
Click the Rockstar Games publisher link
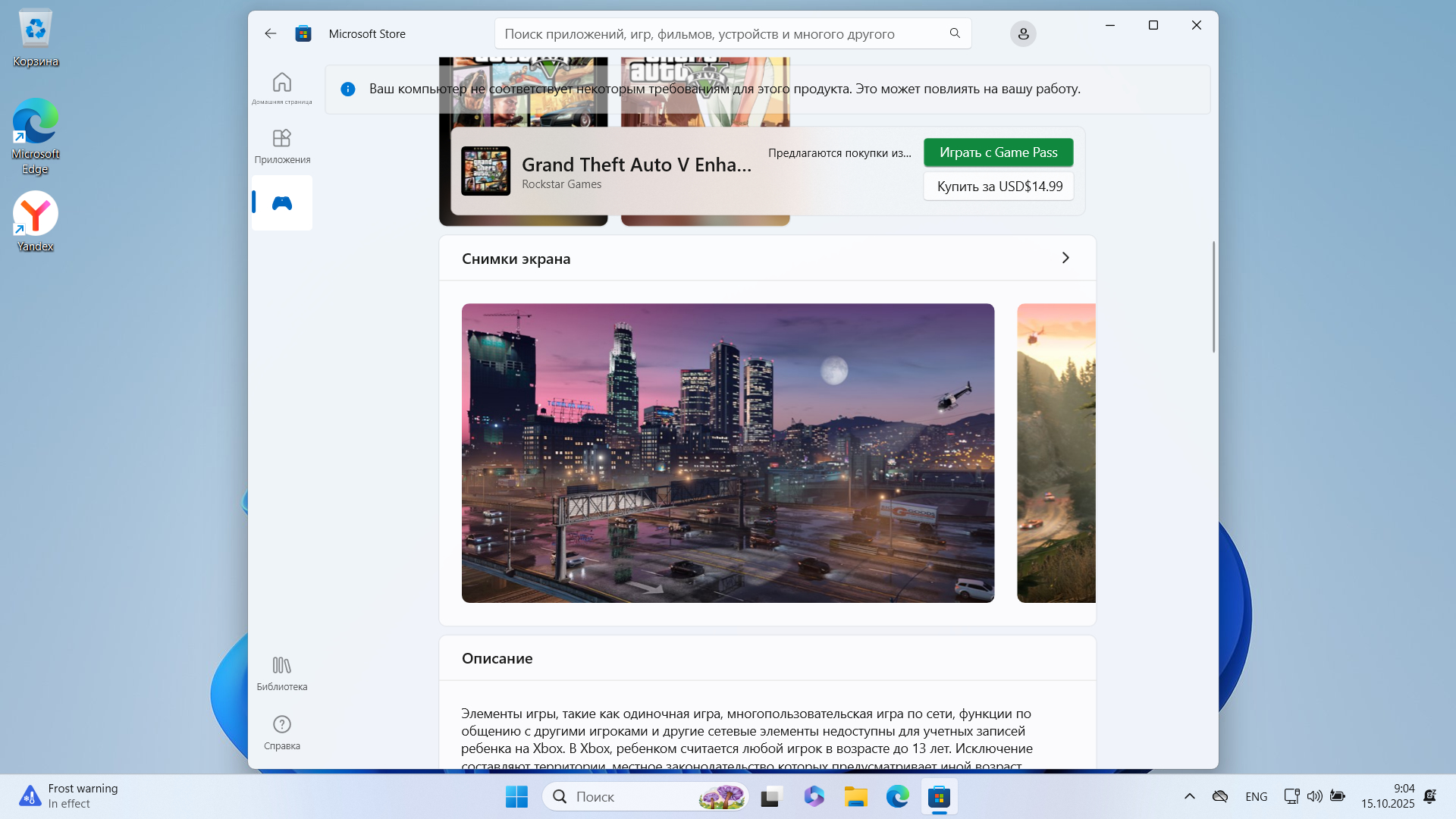click(x=561, y=184)
